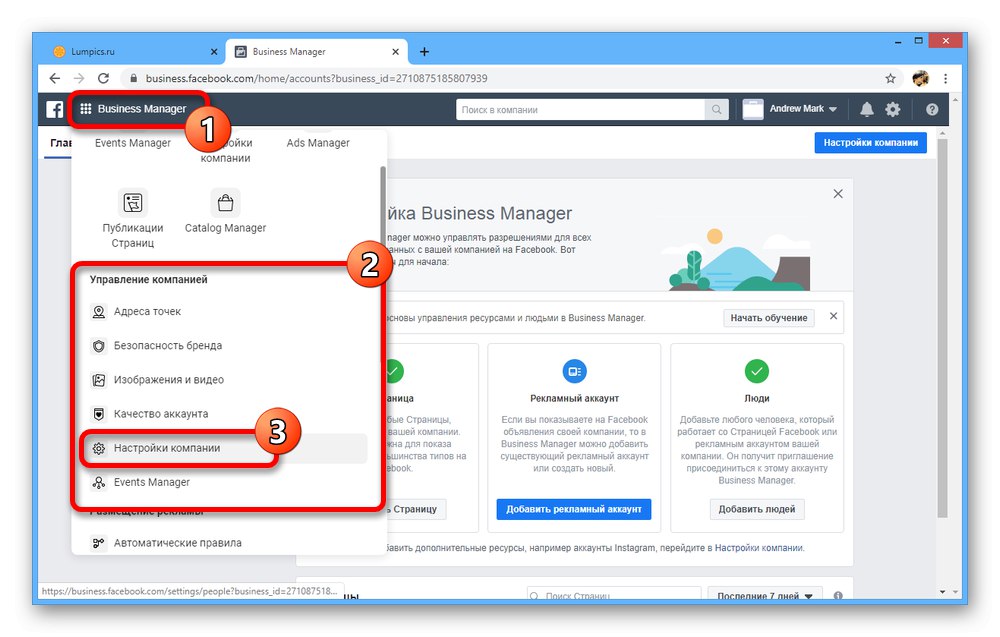1000x637 pixels.
Task: Open the Последние 7 дней dropdown
Action: point(765,595)
